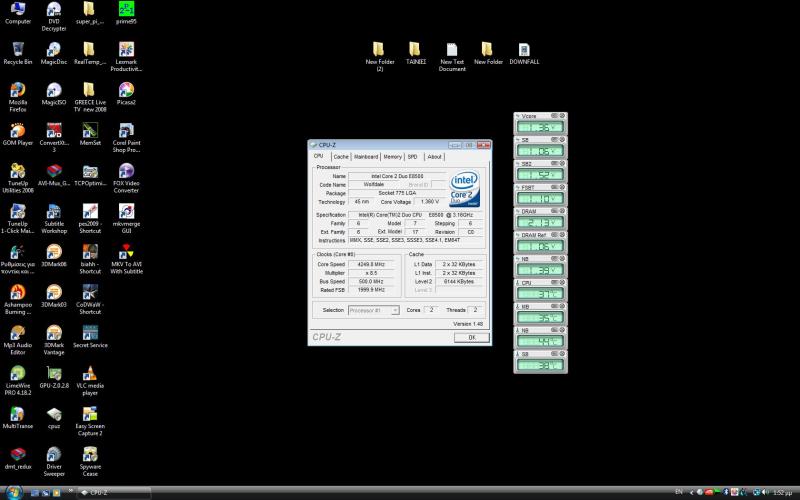800x500 pixels.
Task: Select the TAINIEΣ folder on desktop
Action: pos(415,54)
